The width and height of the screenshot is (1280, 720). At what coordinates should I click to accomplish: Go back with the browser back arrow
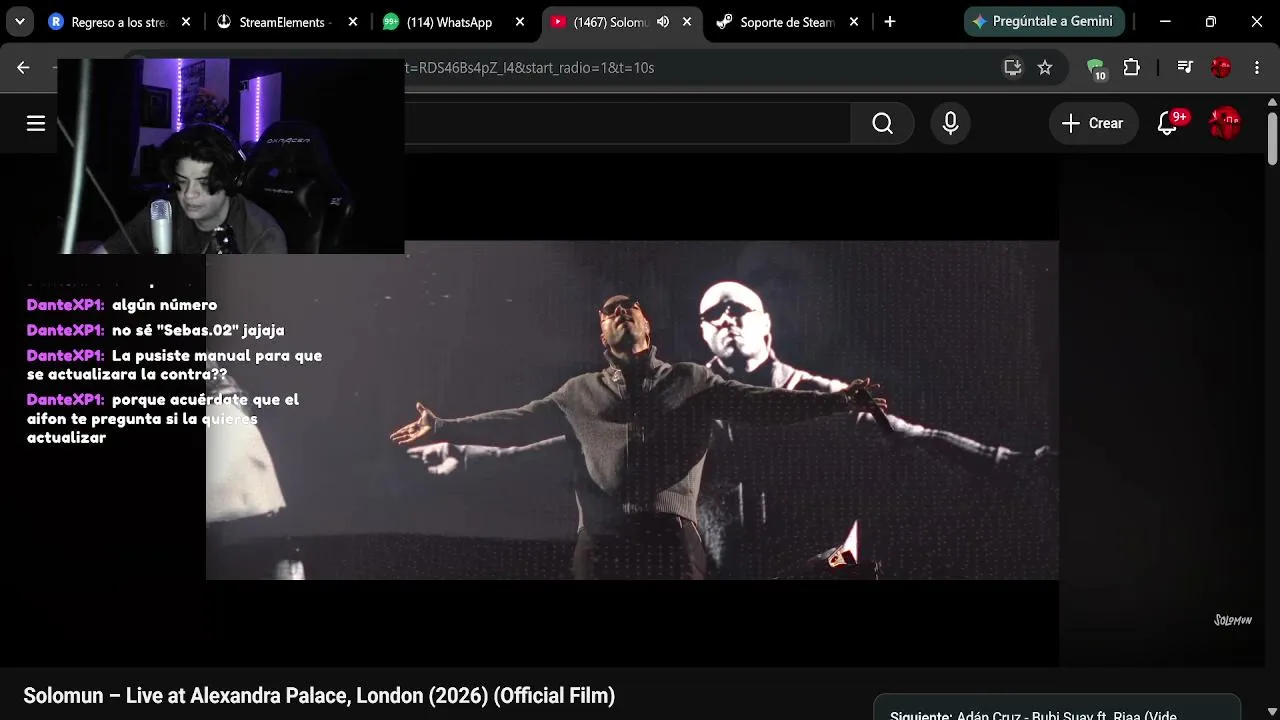coord(23,67)
